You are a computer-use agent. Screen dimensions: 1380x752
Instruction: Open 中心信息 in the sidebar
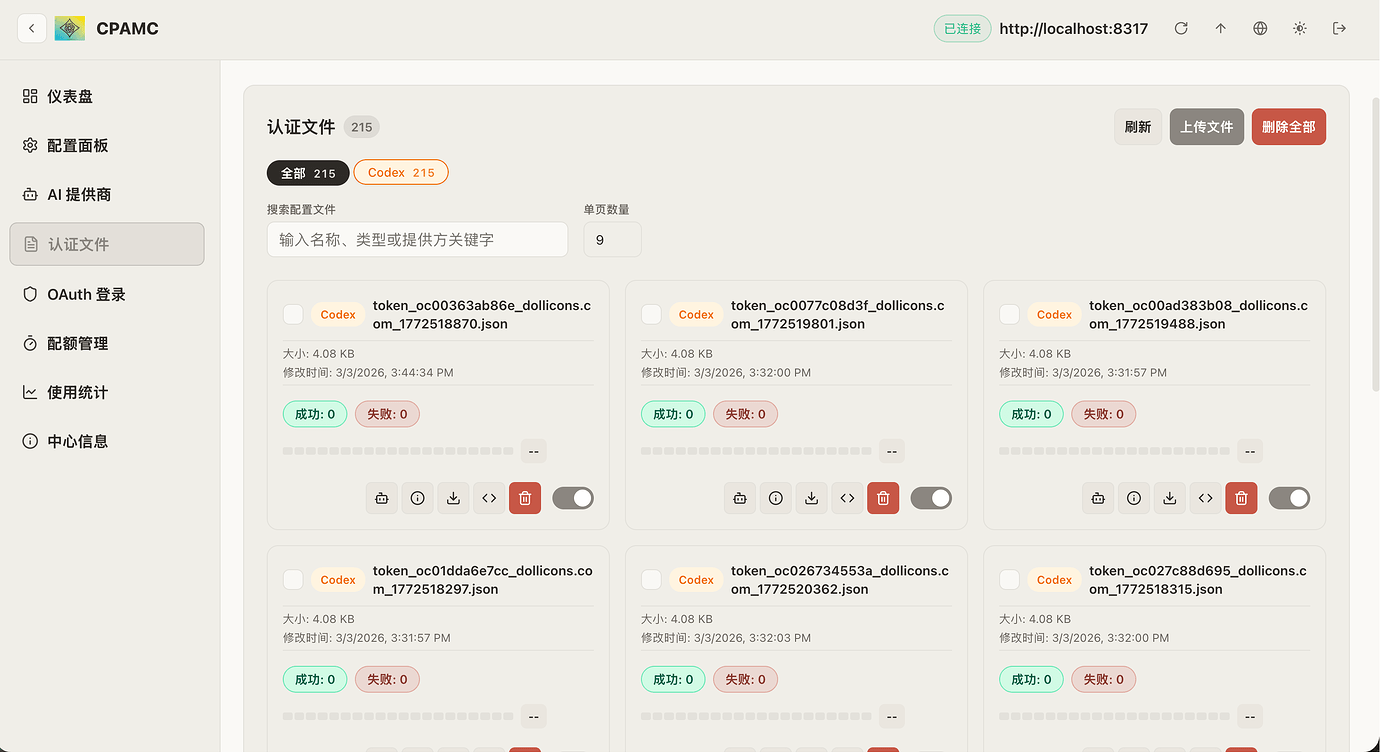point(107,441)
